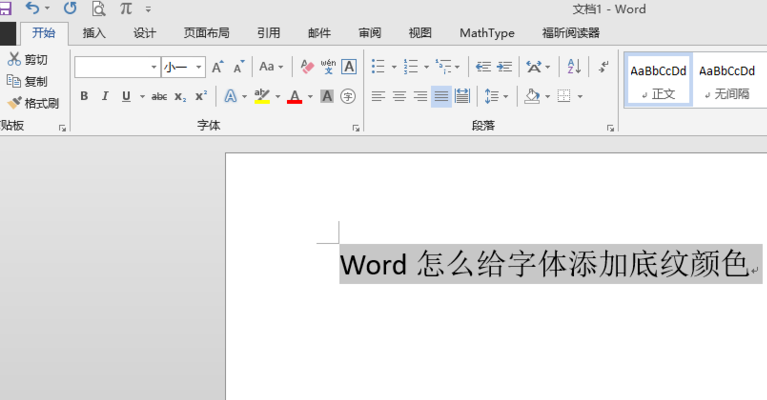Screen dimensions: 767x400
Task: Apply yellow text highlight color
Action: pyautogui.click(x=262, y=96)
